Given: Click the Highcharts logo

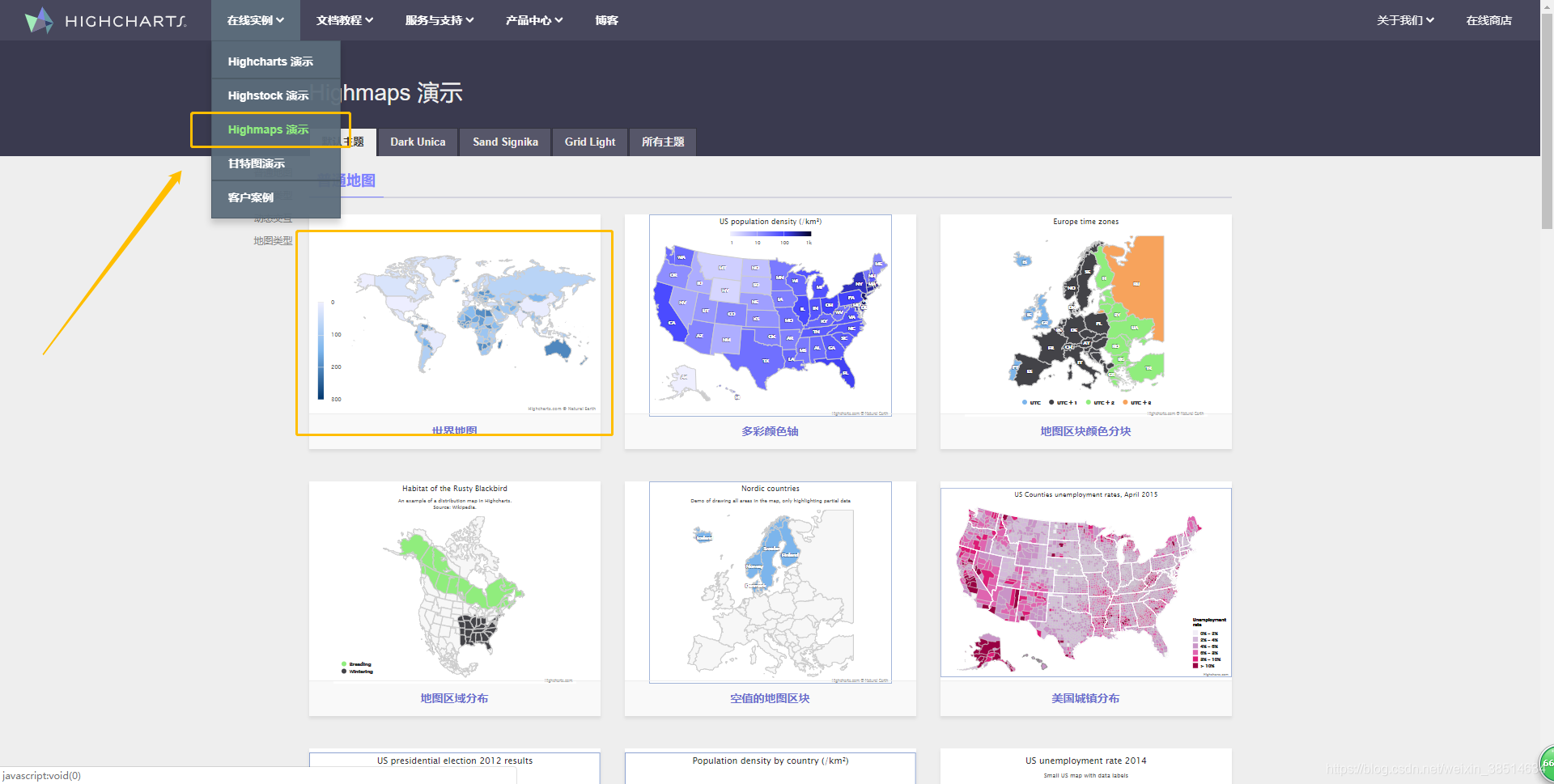Looking at the screenshot, I should click(105, 20).
